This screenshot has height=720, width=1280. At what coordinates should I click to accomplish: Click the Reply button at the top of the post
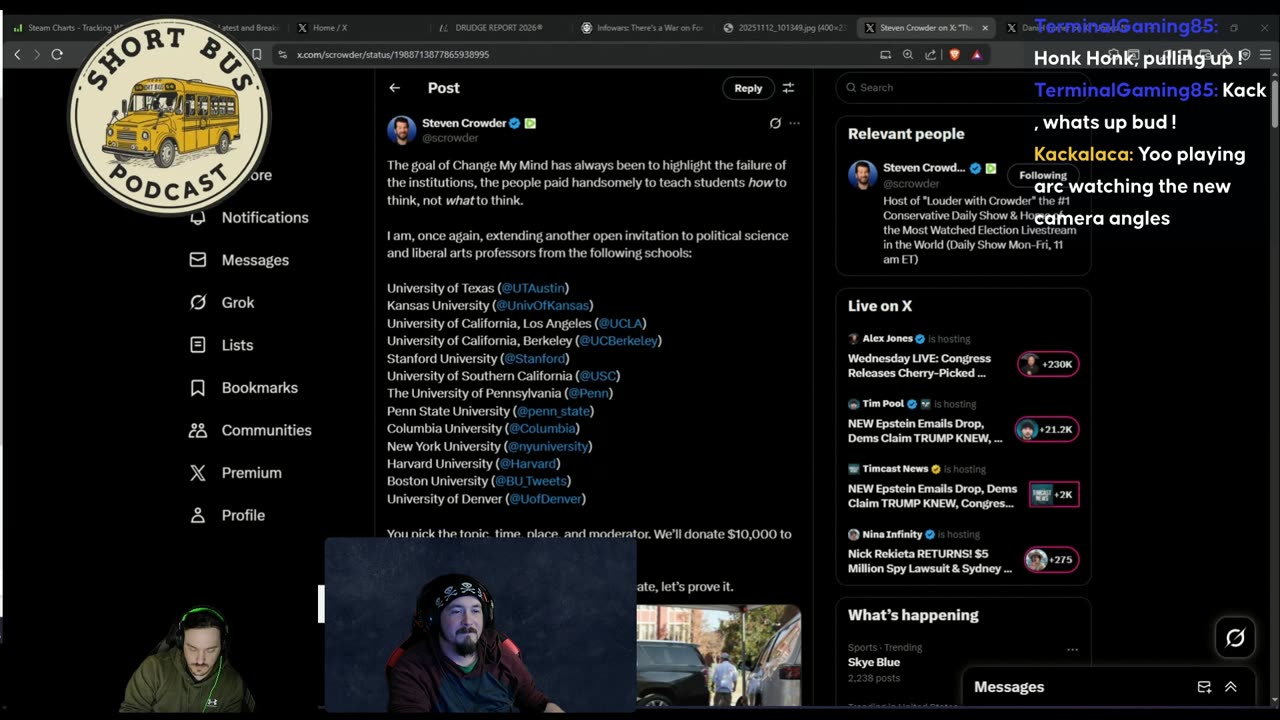tap(748, 88)
